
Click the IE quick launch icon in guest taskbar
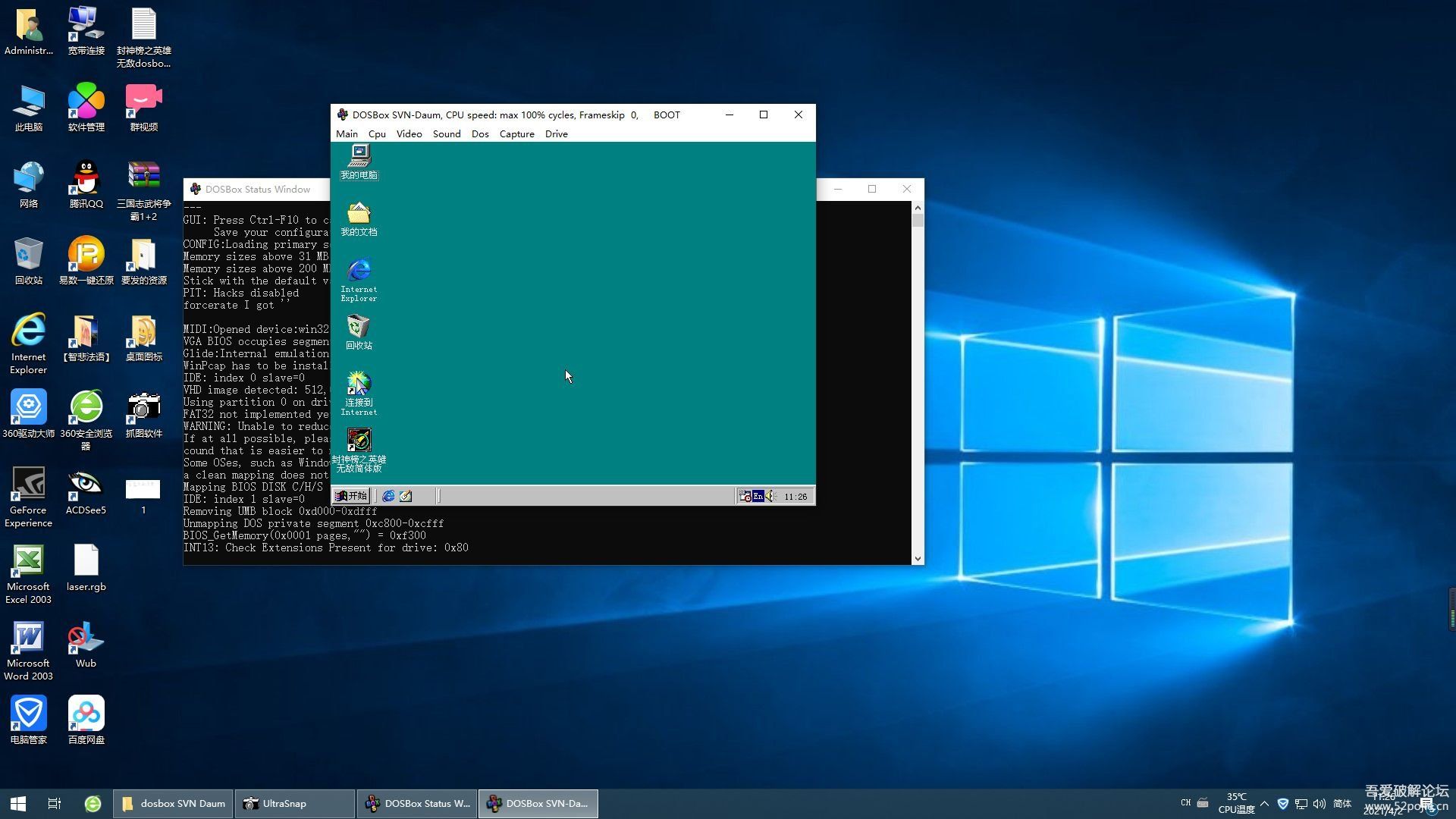coord(388,496)
